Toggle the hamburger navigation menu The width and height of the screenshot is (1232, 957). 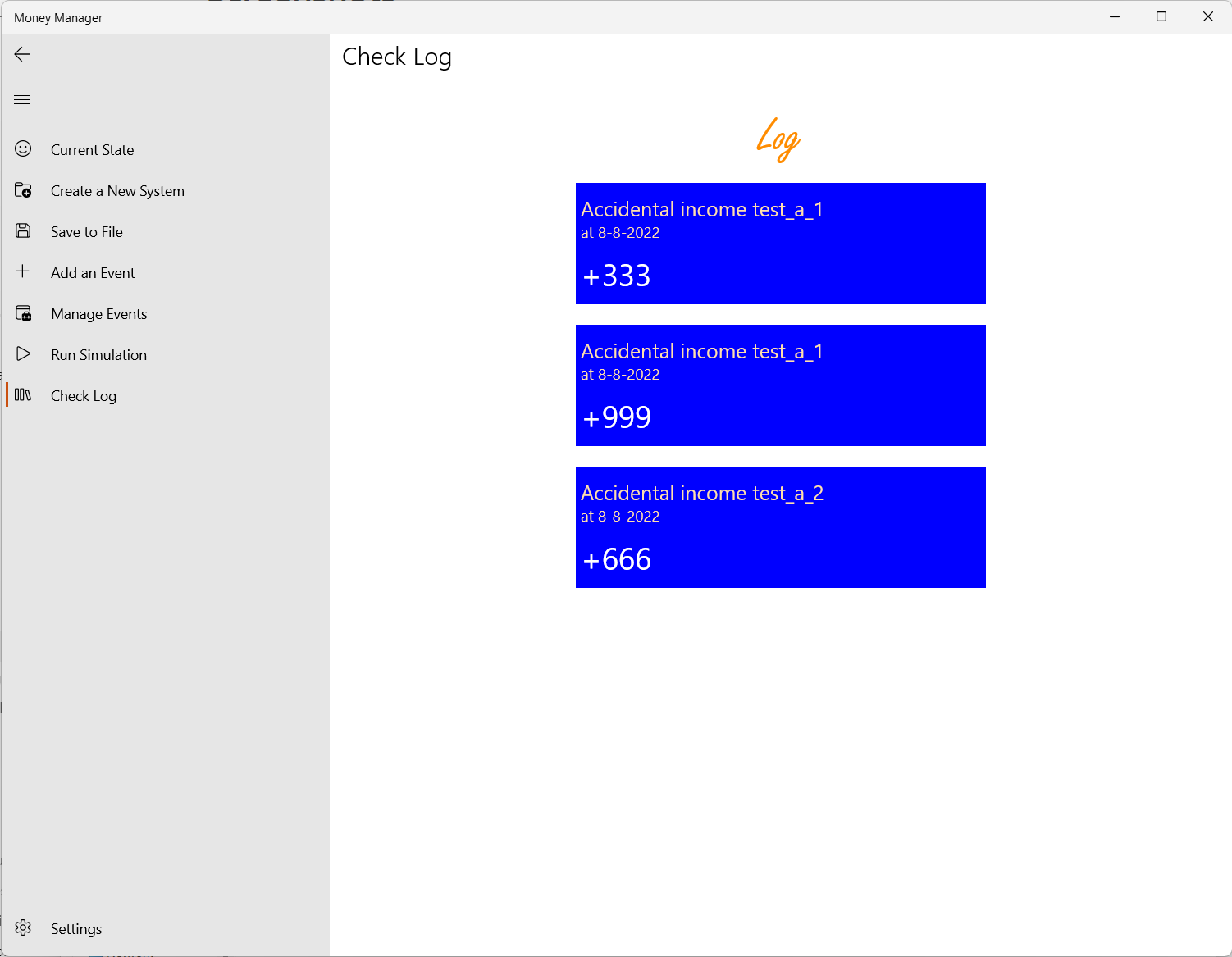(x=23, y=100)
